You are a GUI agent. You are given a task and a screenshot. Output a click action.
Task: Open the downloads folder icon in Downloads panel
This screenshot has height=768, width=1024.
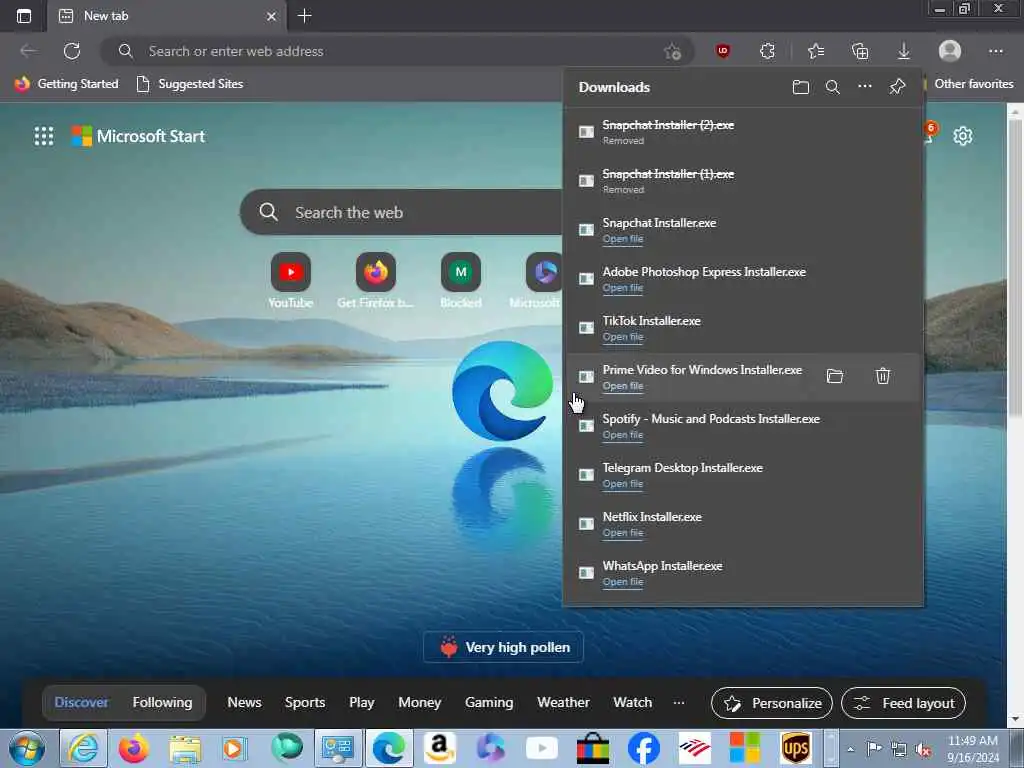801,87
